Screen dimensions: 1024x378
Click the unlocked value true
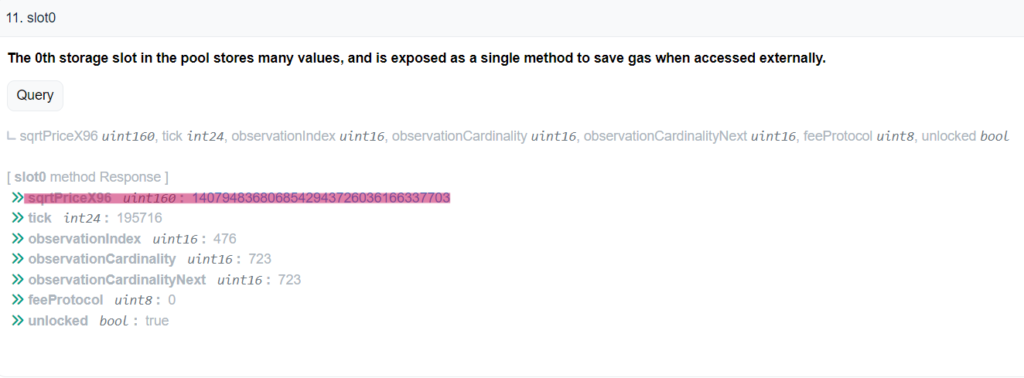[157, 321]
